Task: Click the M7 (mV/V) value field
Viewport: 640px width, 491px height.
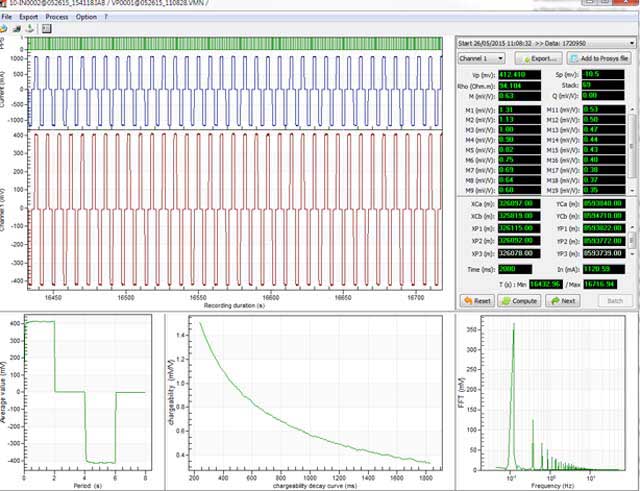Action: pyautogui.click(x=518, y=170)
